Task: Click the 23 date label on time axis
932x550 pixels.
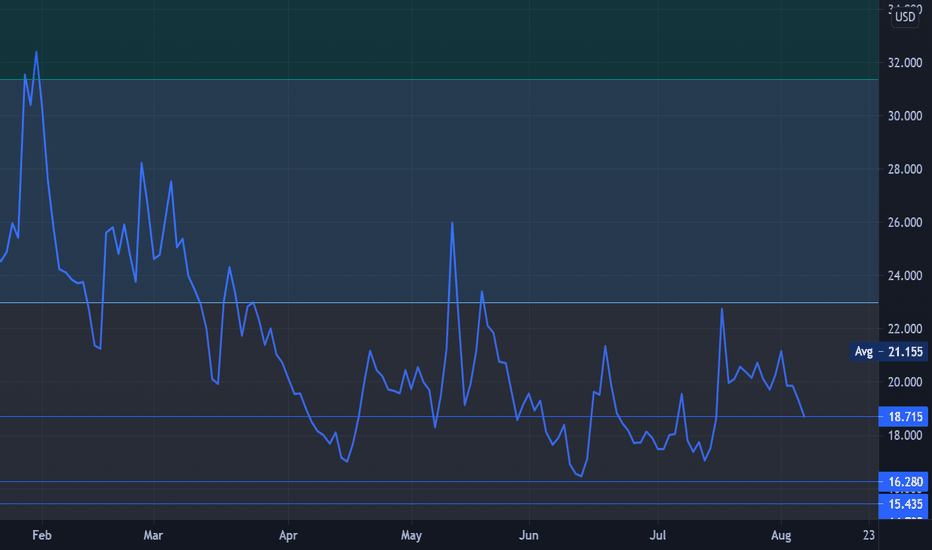Action: click(x=869, y=535)
